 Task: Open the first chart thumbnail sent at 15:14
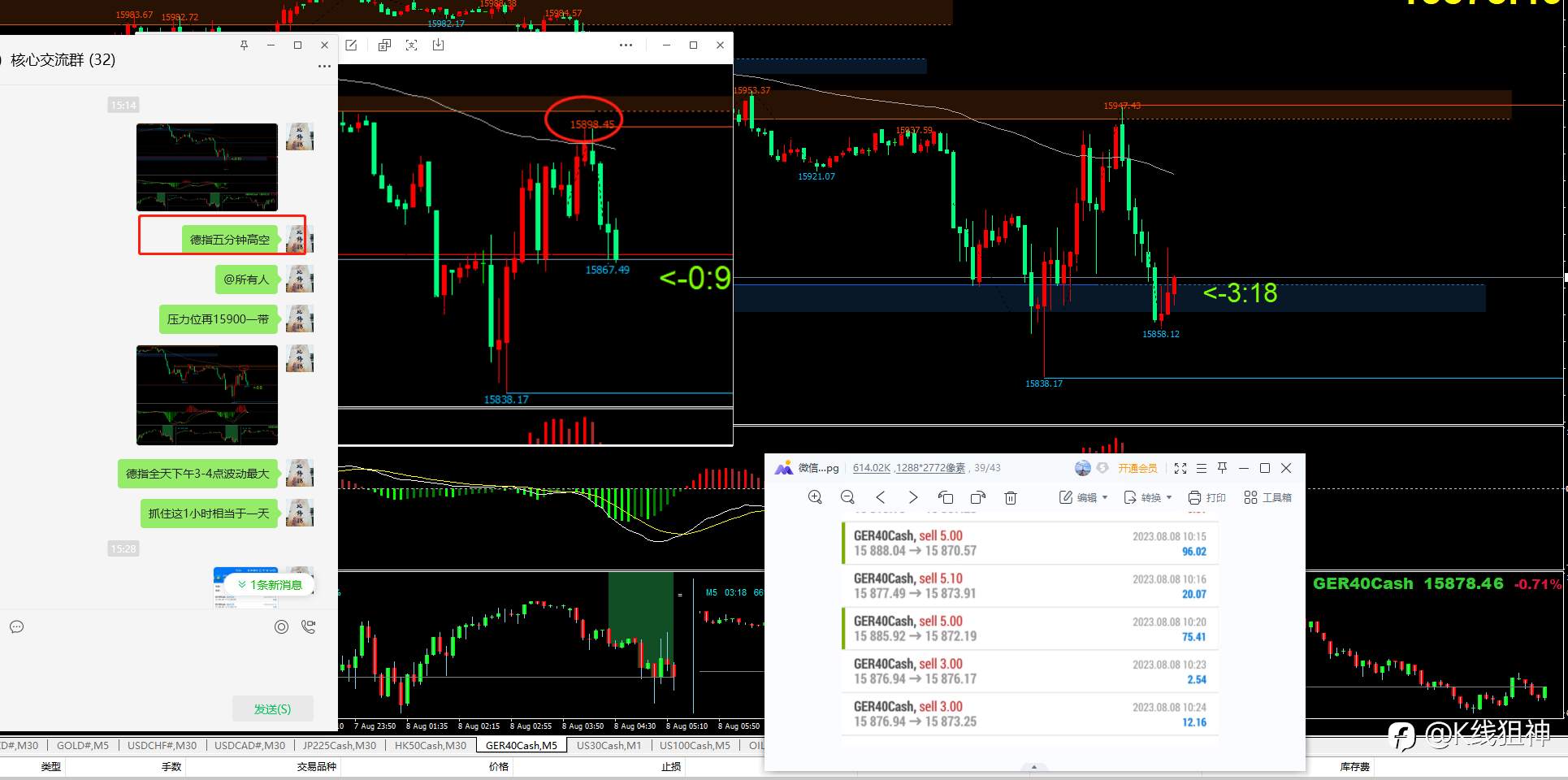207,167
